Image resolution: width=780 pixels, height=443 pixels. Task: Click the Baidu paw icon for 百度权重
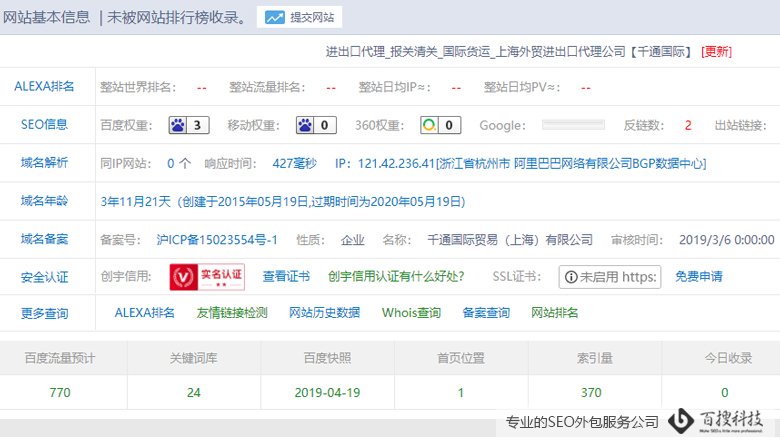tap(178, 125)
